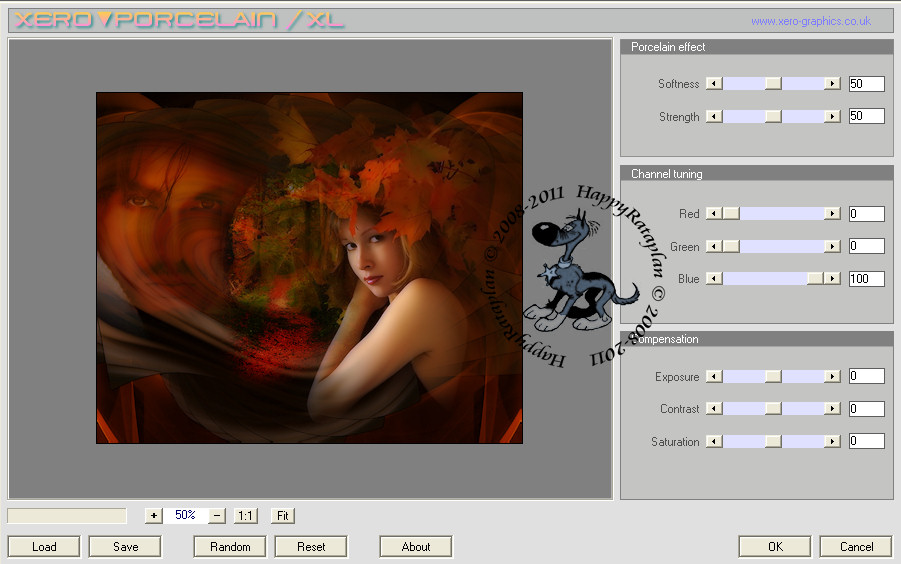Screen dimensions: 901x564
Task: Generate Random filter settings
Action: click(230, 547)
